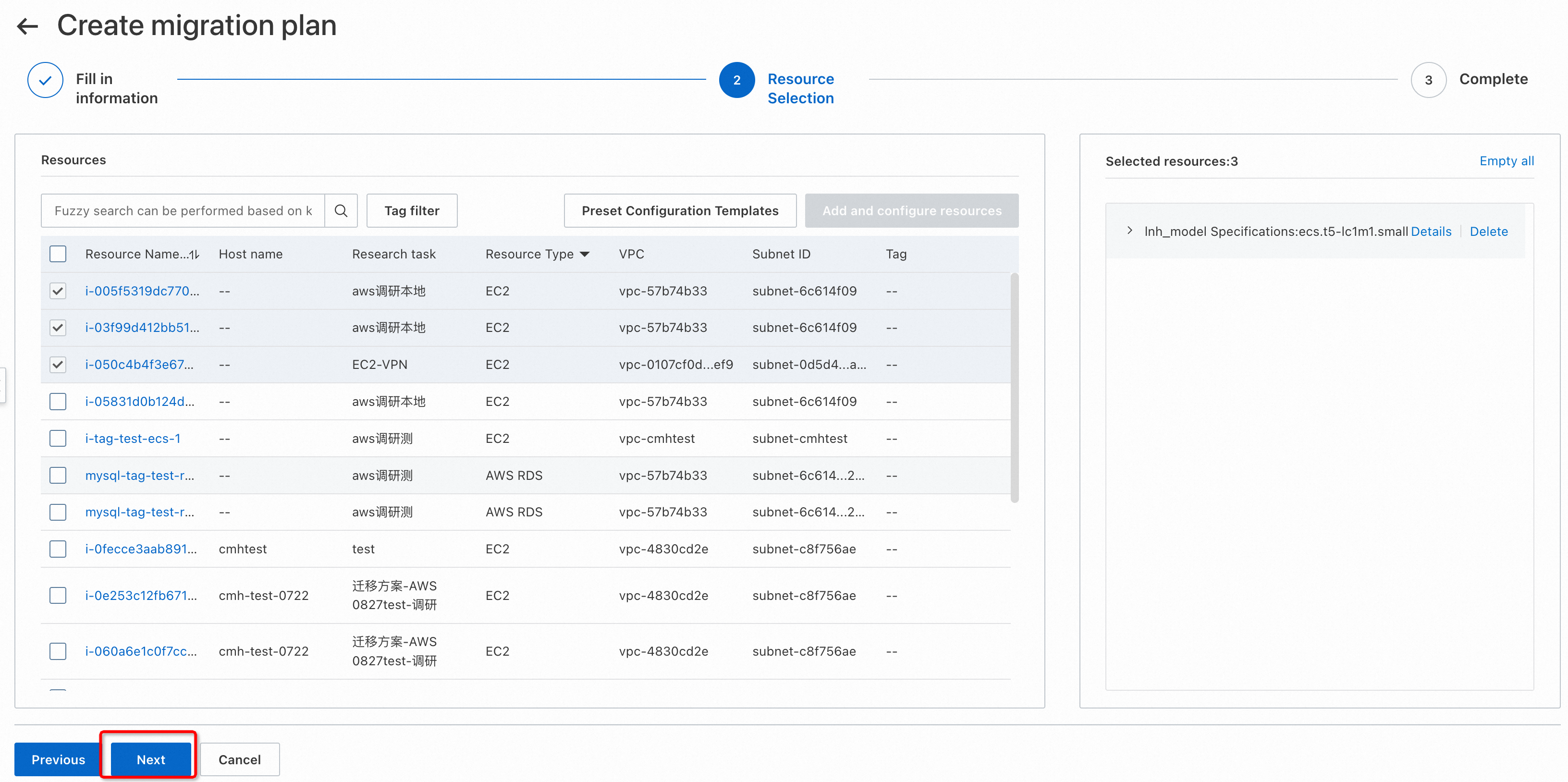Open resource i-005f5319dc770 link
This screenshot has width=1568, height=782.
142,291
